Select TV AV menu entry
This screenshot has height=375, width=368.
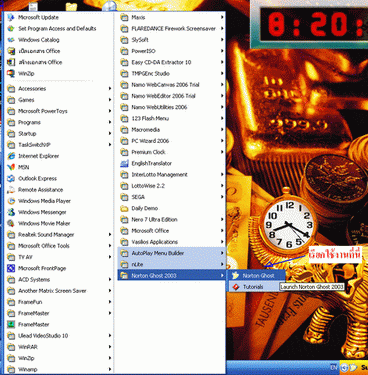(59, 257)
